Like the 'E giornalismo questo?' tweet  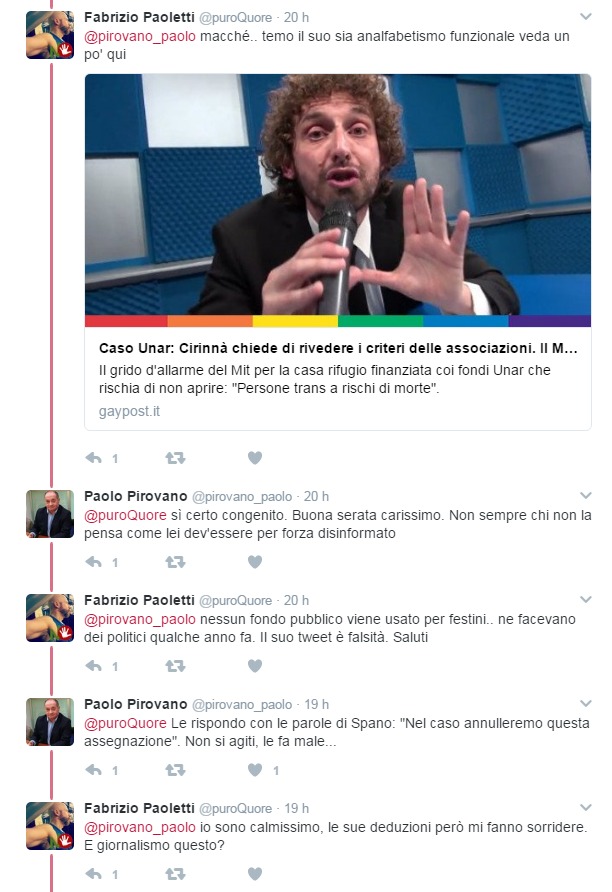[255, 874]
